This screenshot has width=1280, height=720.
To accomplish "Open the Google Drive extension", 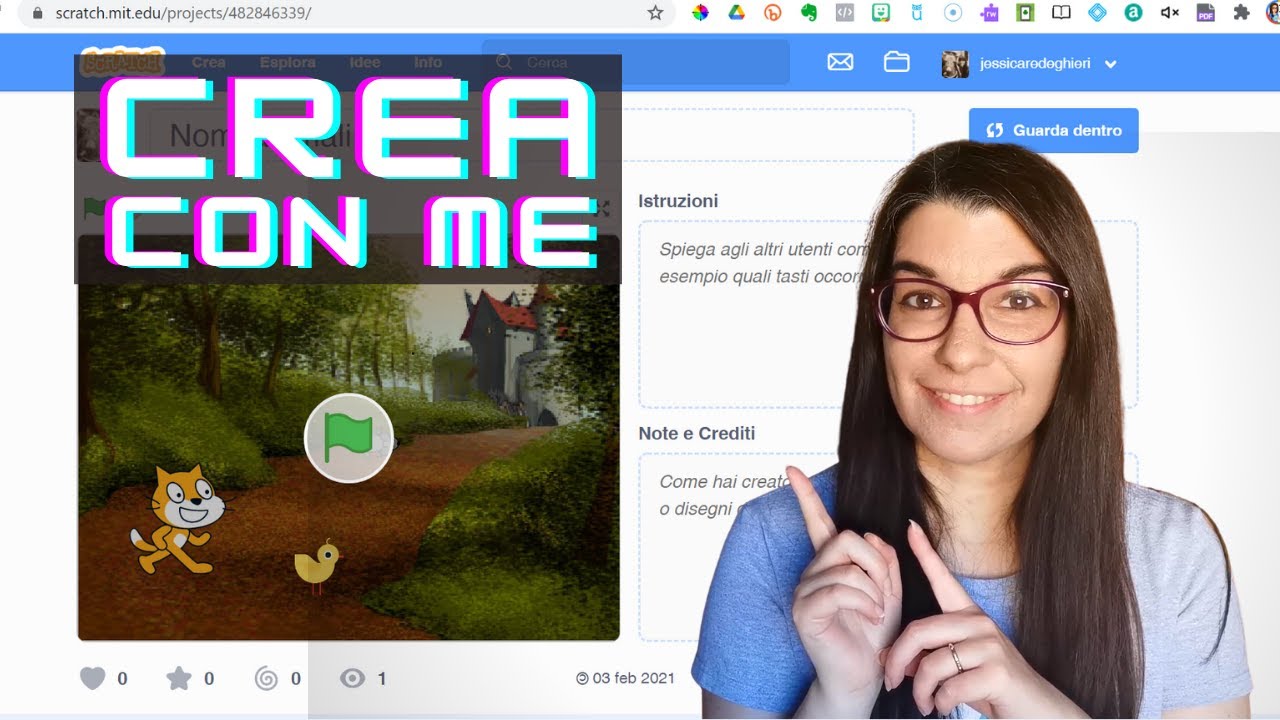I will click(x=736, y=13).
